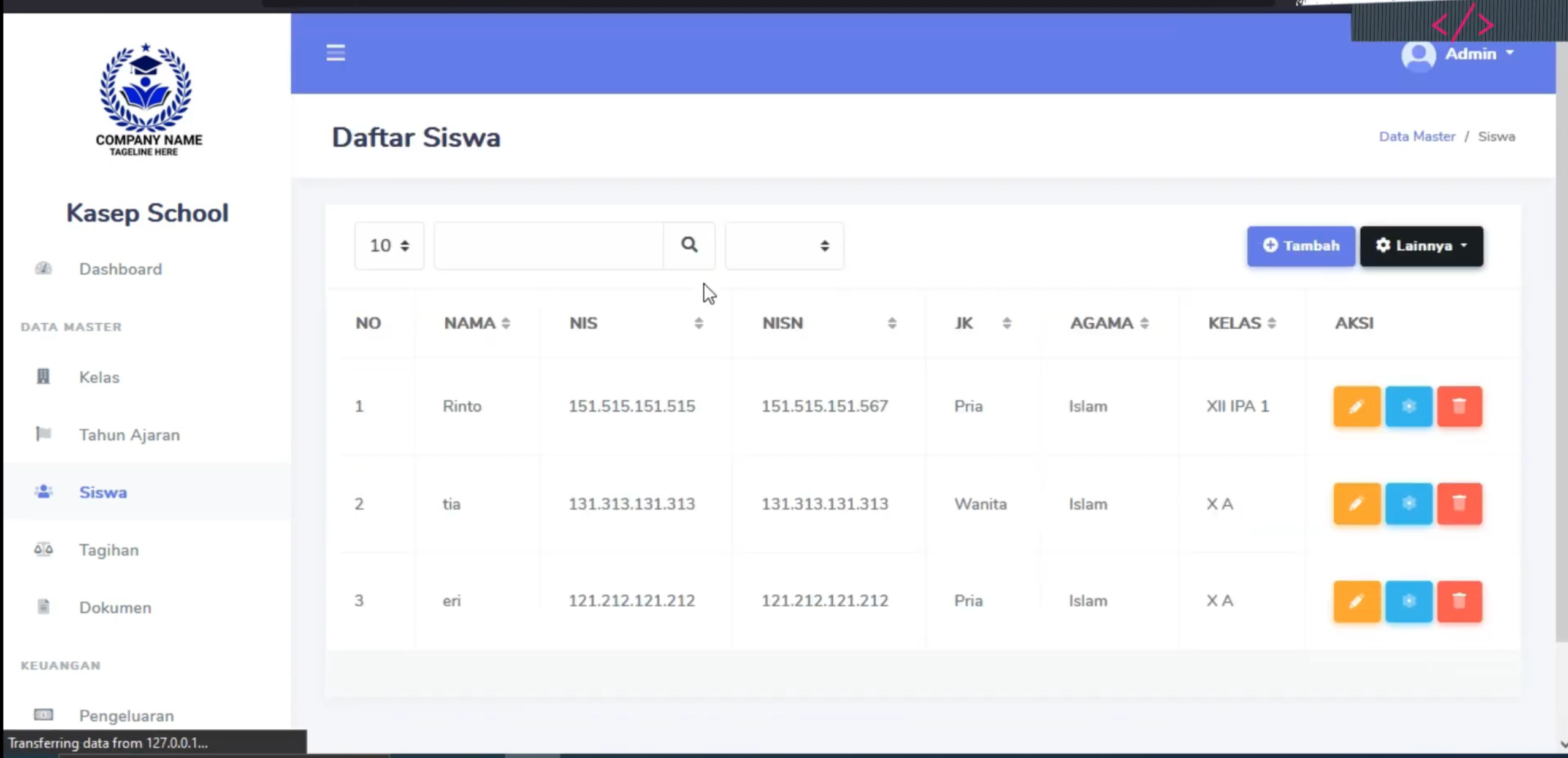Open the empty filter dropdown beside search
The image size is (1568, 758).
pos(784,246)
